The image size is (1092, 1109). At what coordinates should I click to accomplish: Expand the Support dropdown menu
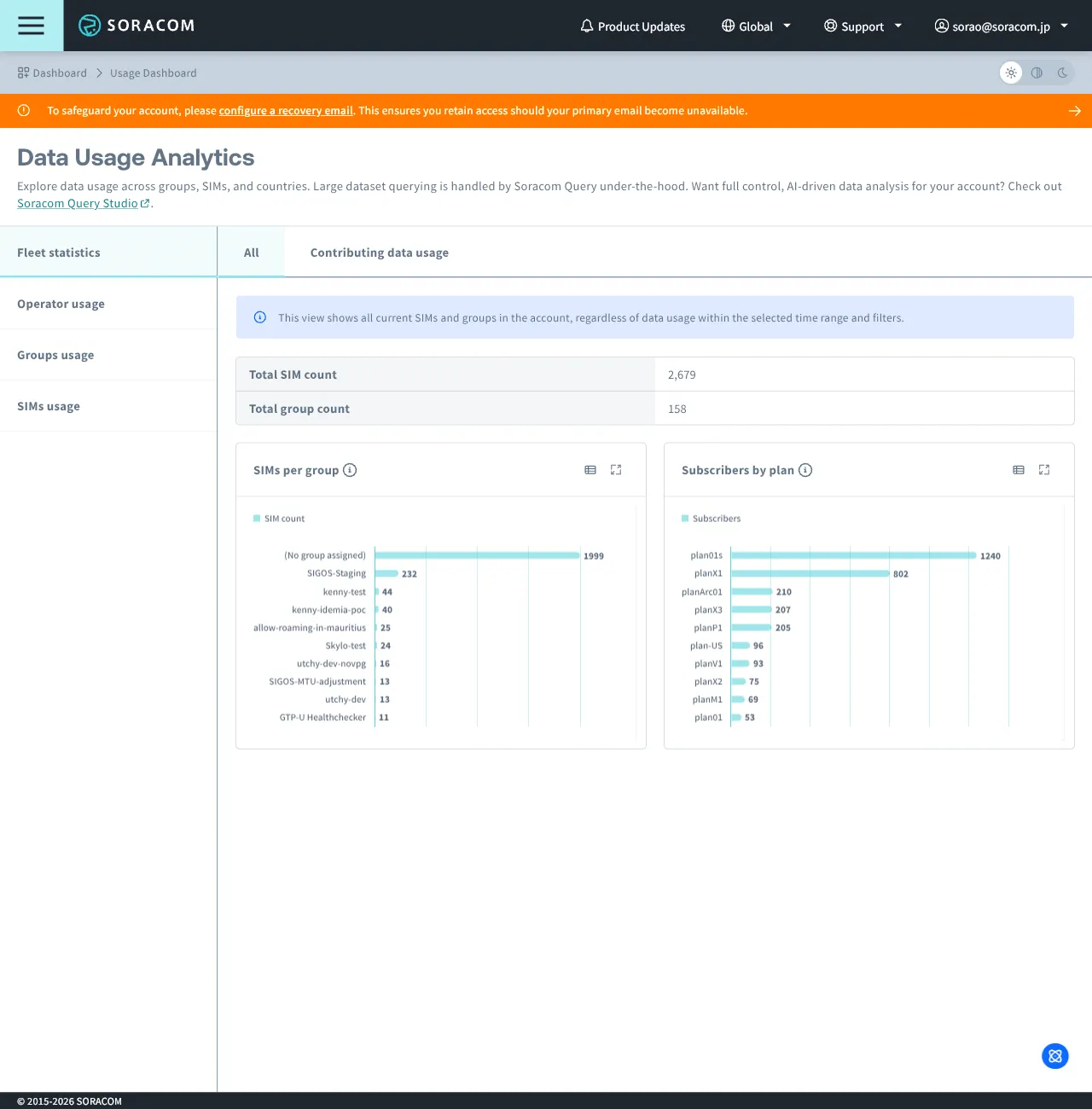(x=863, y=26)
